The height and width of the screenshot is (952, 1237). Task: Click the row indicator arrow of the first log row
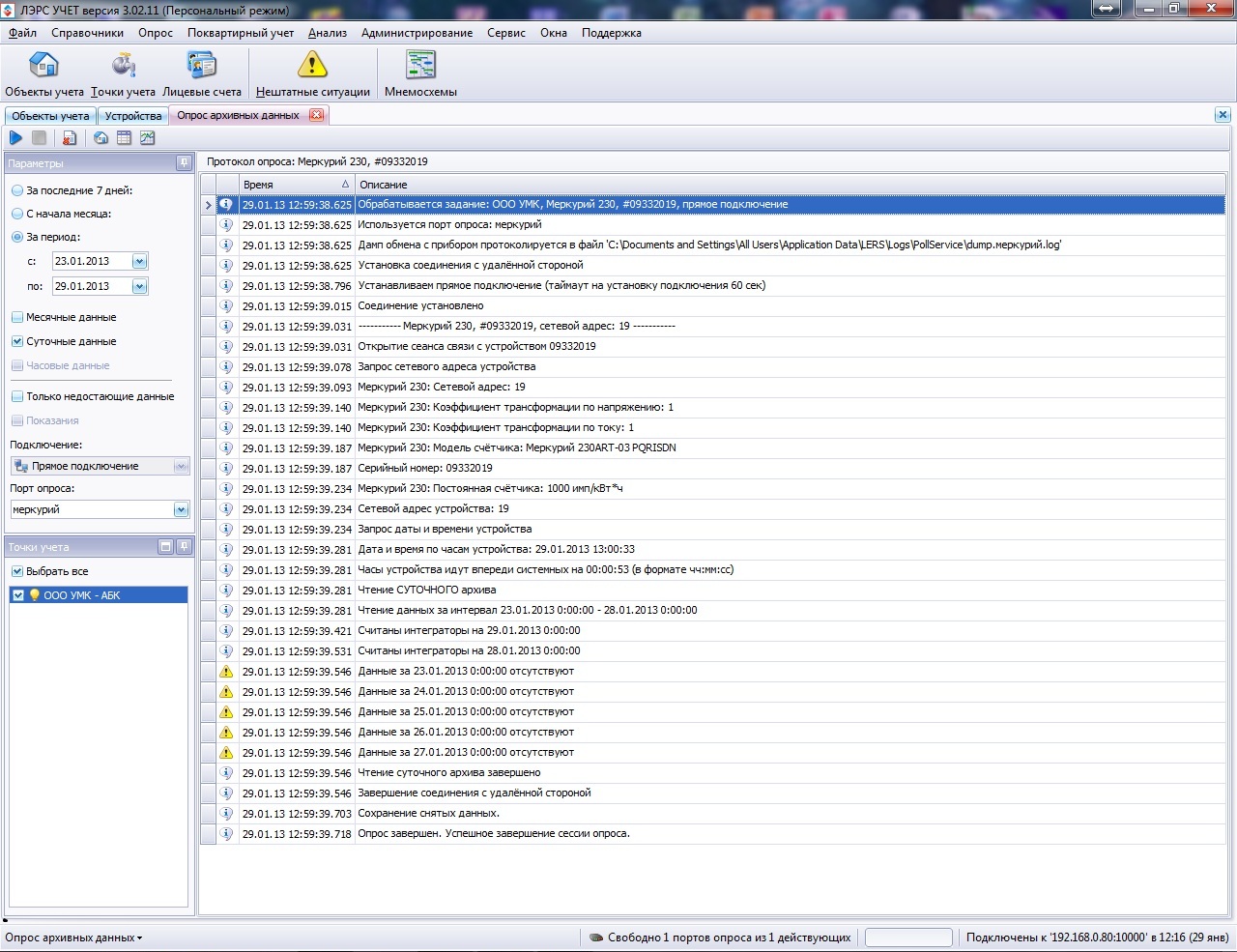(x=208, y=205)
